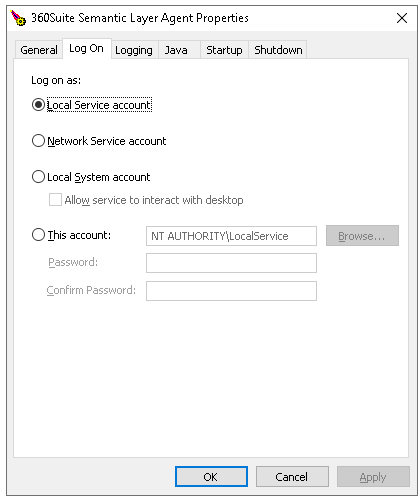Focus the Password input field
420x498 pixels.
[231, 263]
